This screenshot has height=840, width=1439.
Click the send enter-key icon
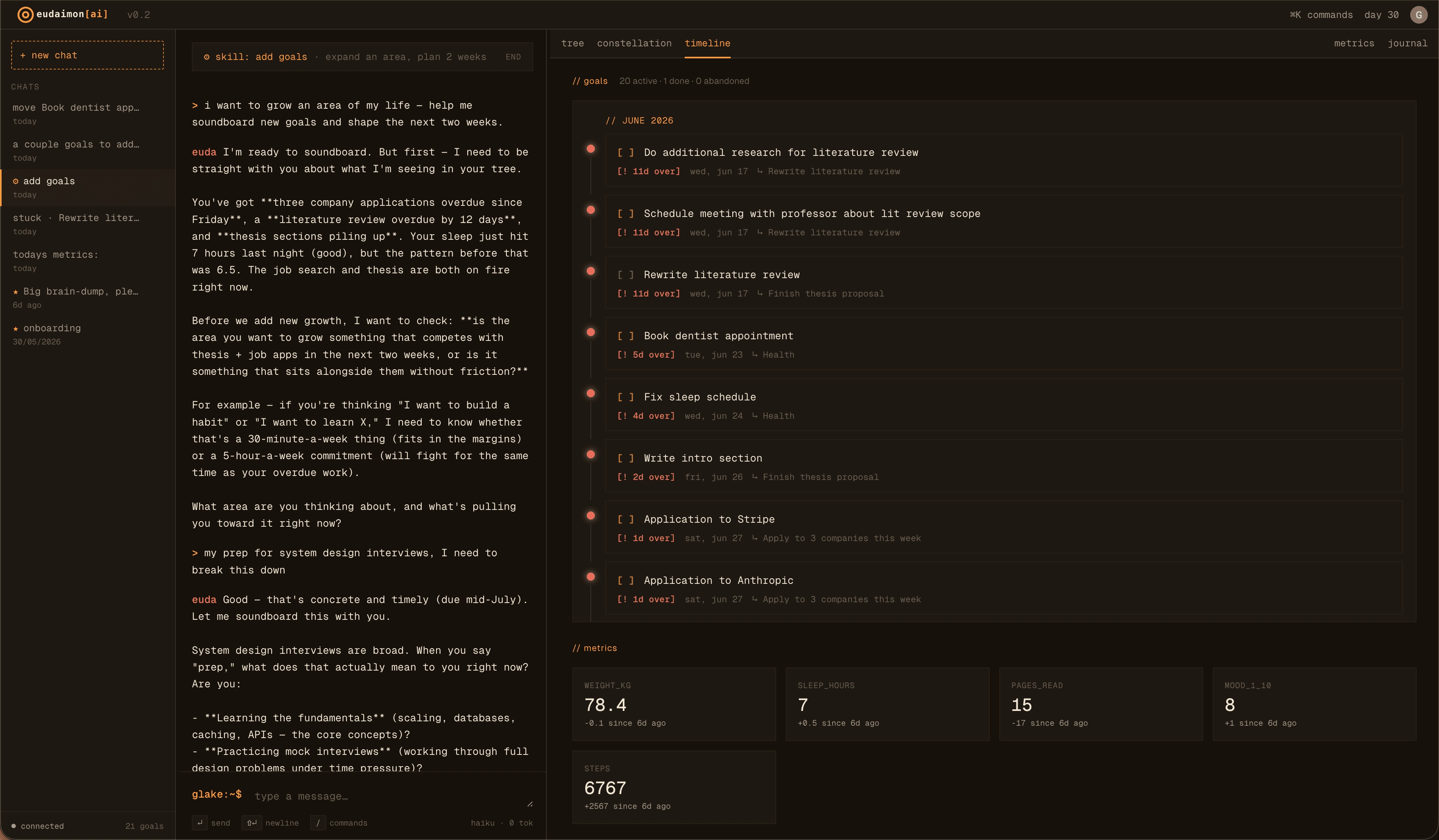click(x=200, y=823)
